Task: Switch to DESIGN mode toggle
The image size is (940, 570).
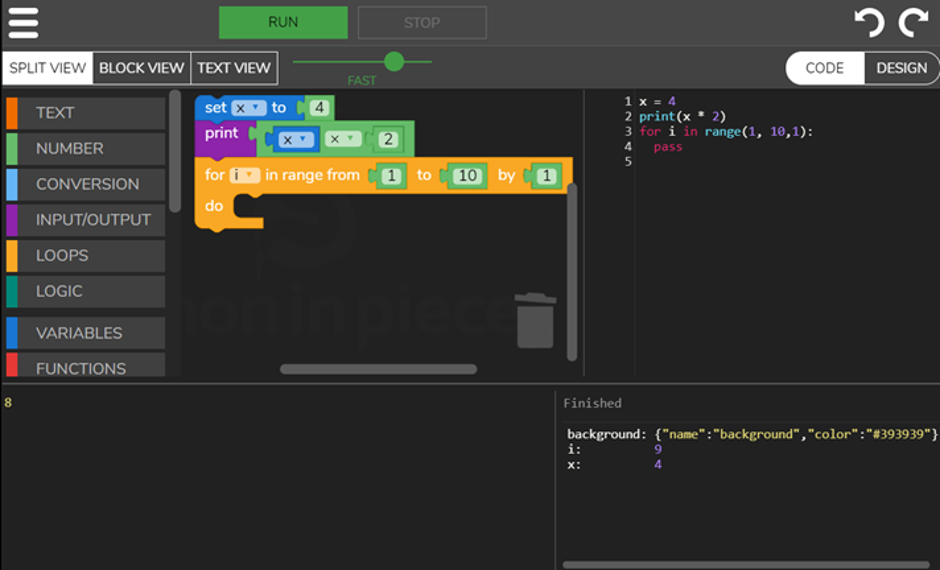Action: click(901, 68)
